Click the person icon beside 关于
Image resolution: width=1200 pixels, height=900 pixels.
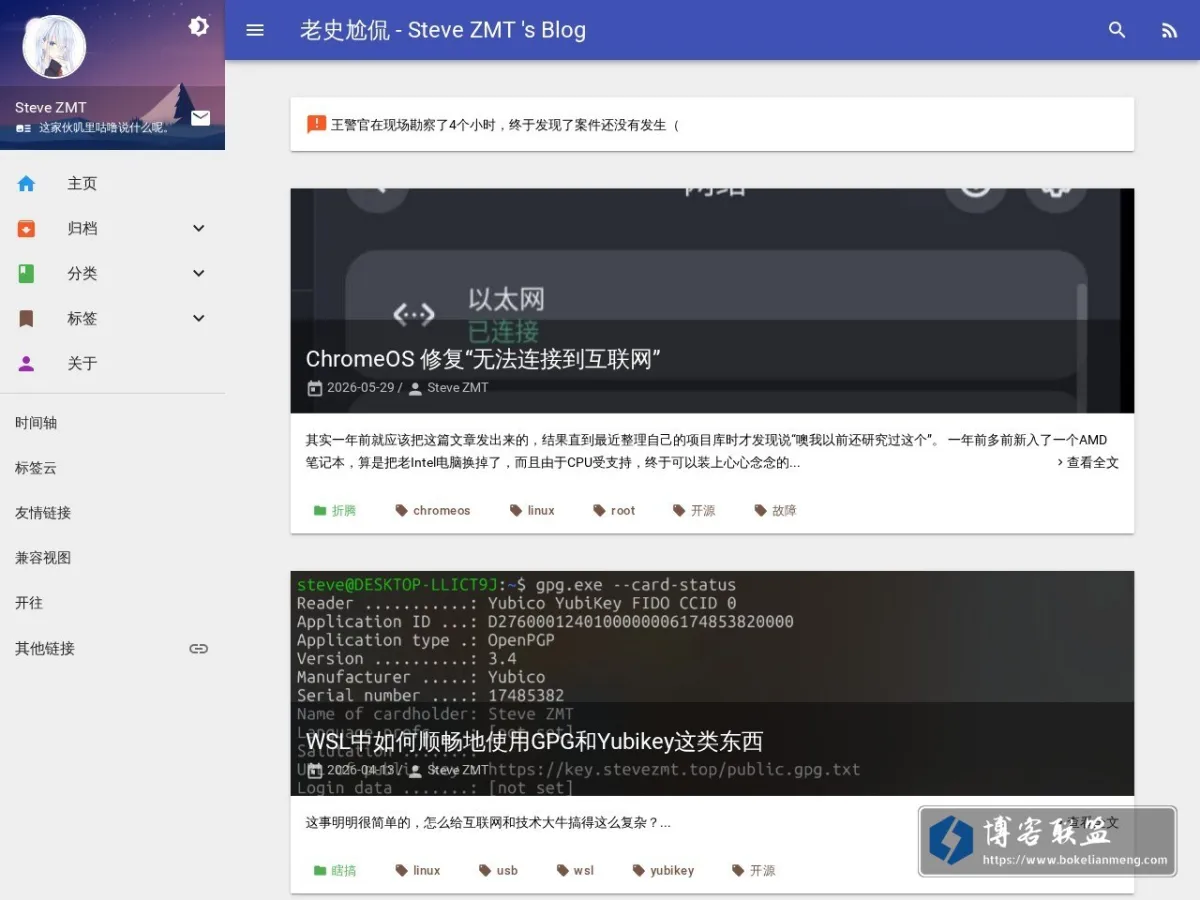tap(26, 364)
